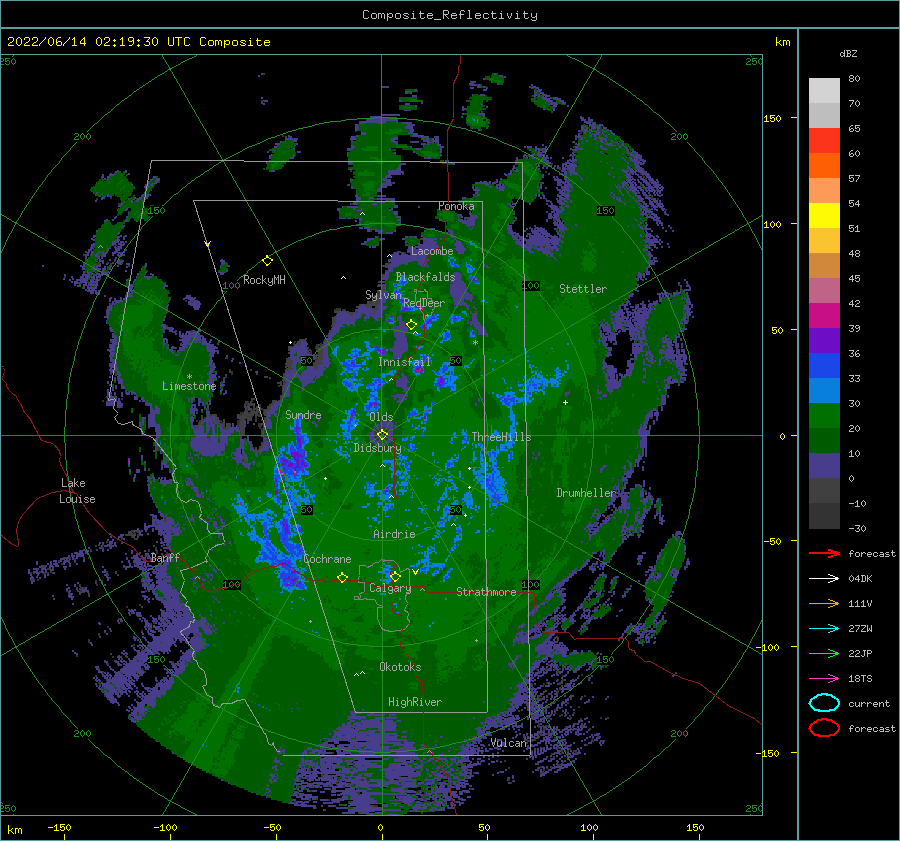
Task: Pick the yellow 54 dBZ color swatch
Action: (824, 216)
